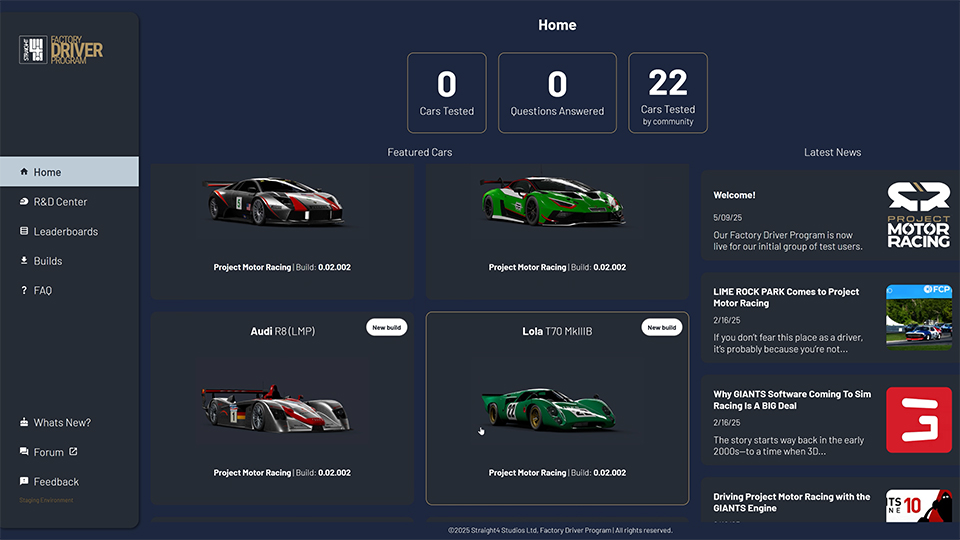Click the Home house icon in the sidebar
The width and height of the screenshot is (960, 540).
pyautogui.click(x=24, y=171)
